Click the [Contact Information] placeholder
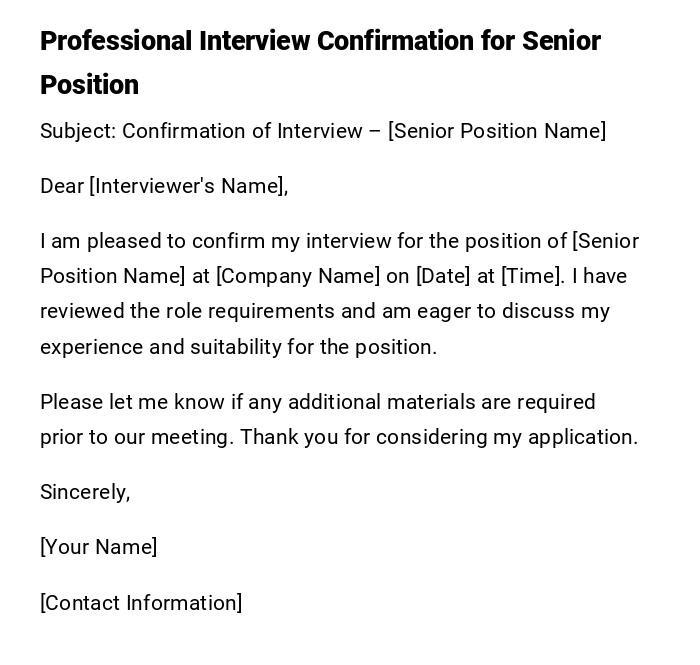The width and height of the screenshot is (700, 665). 141,603
